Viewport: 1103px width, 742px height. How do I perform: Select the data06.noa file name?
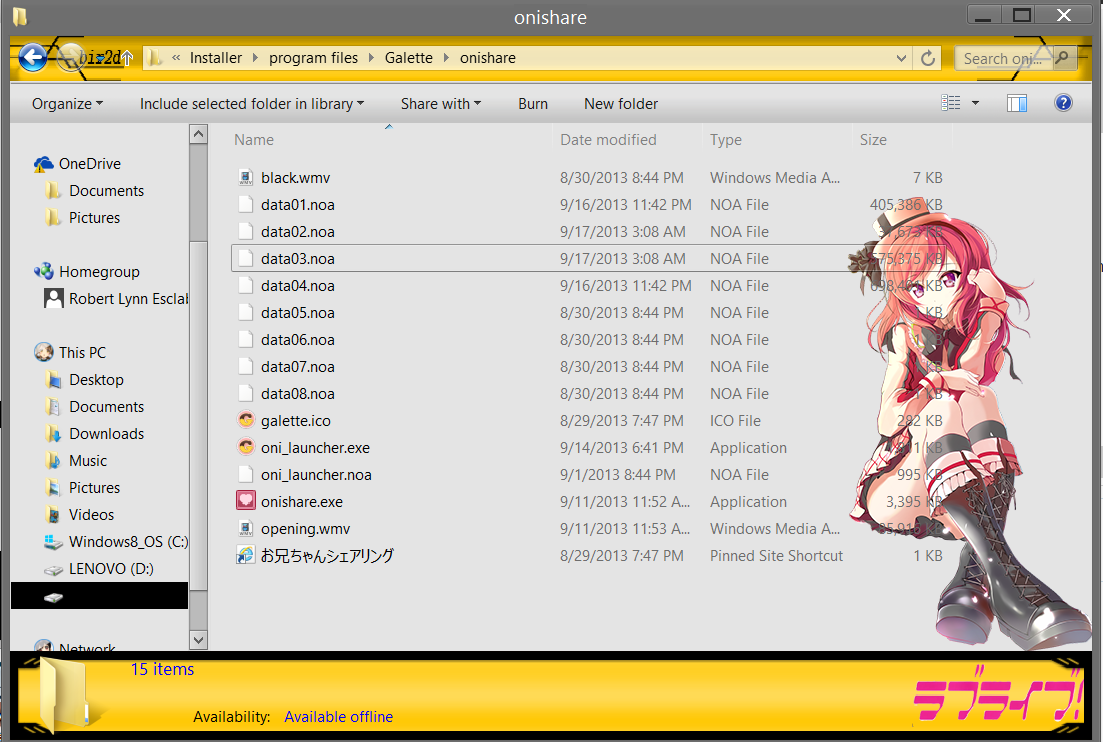point(298,340)
